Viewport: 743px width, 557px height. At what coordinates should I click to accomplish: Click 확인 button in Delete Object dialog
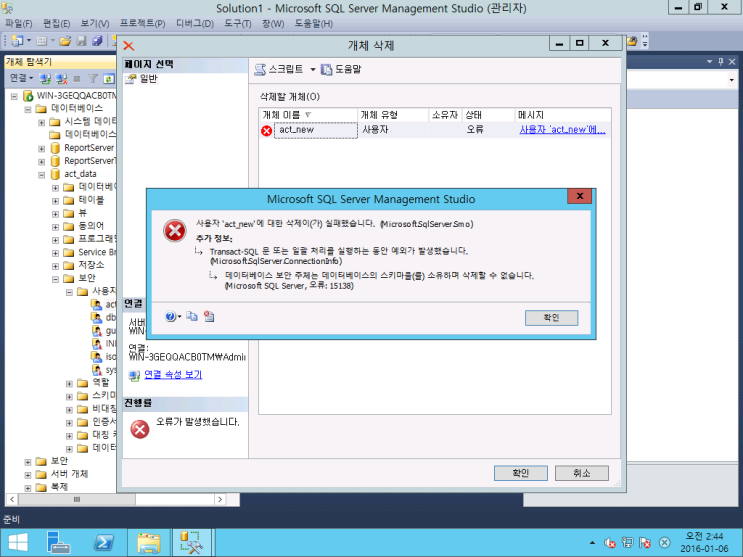click(521, 473)
